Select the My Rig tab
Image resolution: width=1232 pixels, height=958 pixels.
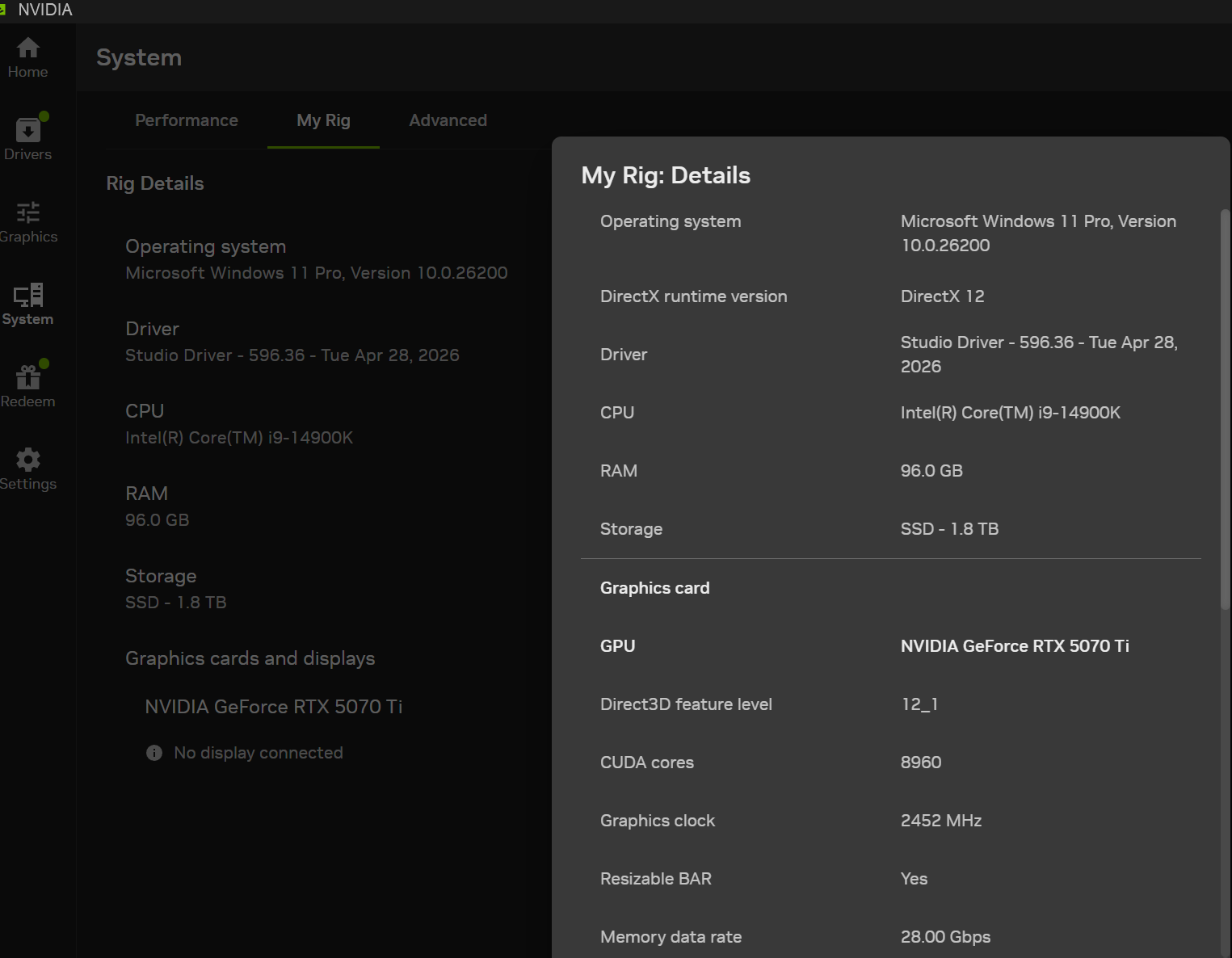tap(323, 120)
